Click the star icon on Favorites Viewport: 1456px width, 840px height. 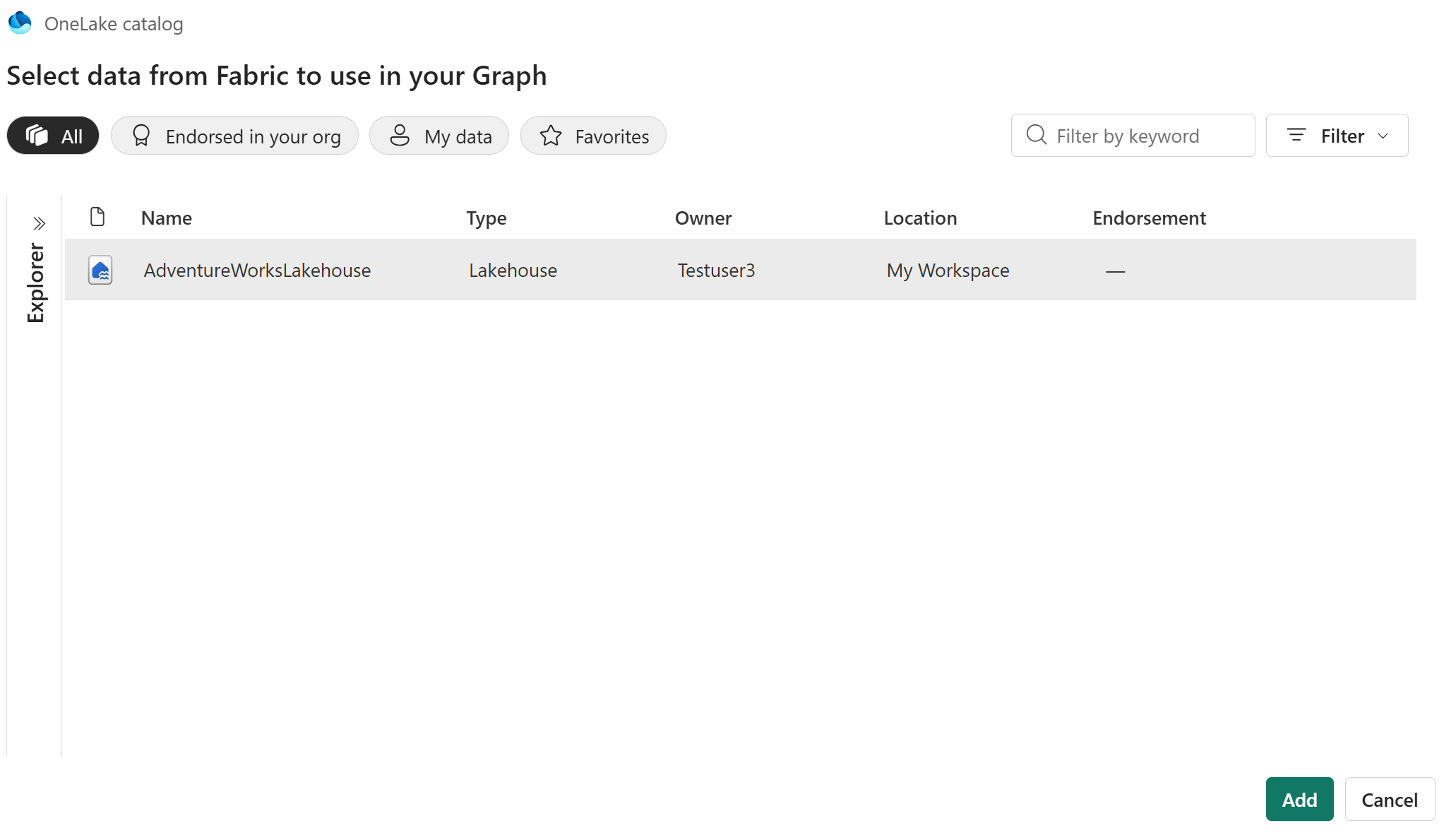pos(551,136)
